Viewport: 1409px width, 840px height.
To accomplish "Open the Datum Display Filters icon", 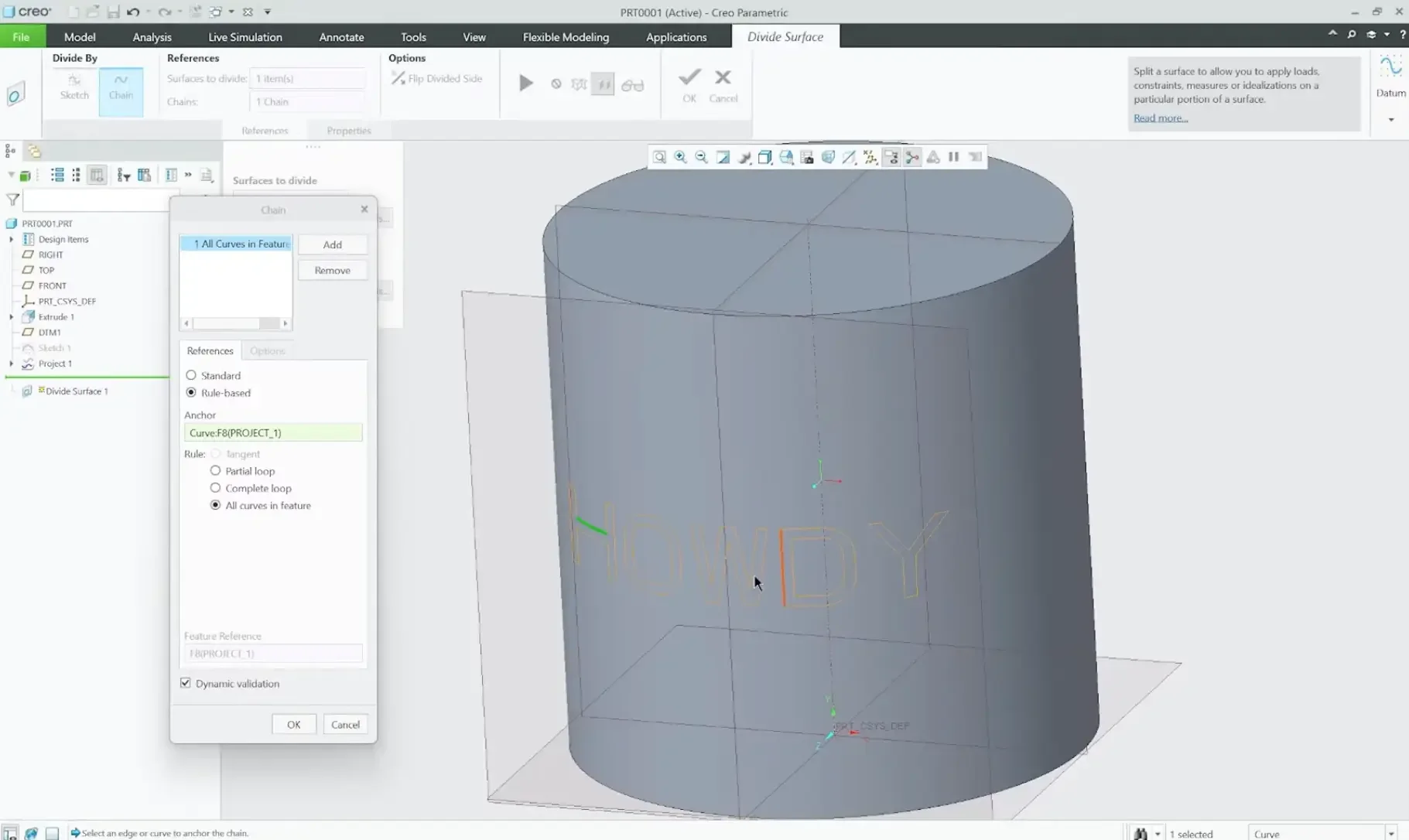I will click(870, 157).
